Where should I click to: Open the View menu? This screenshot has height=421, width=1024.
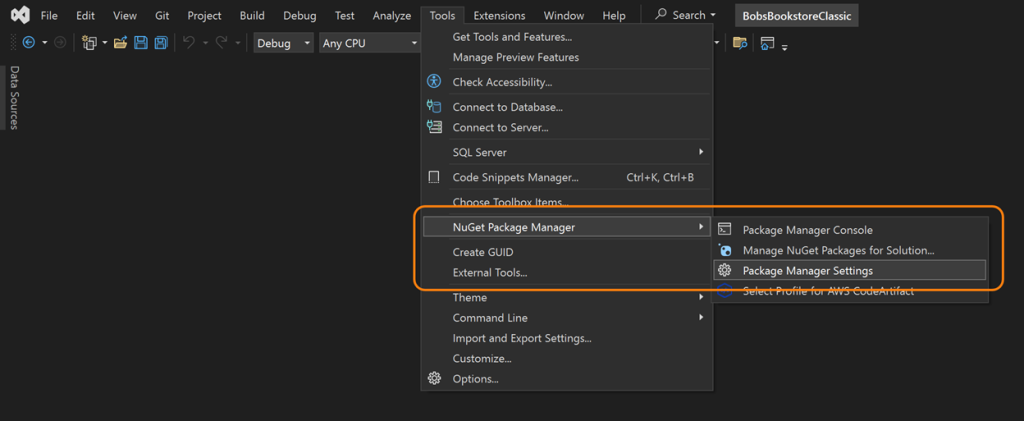tap(125, 15)
